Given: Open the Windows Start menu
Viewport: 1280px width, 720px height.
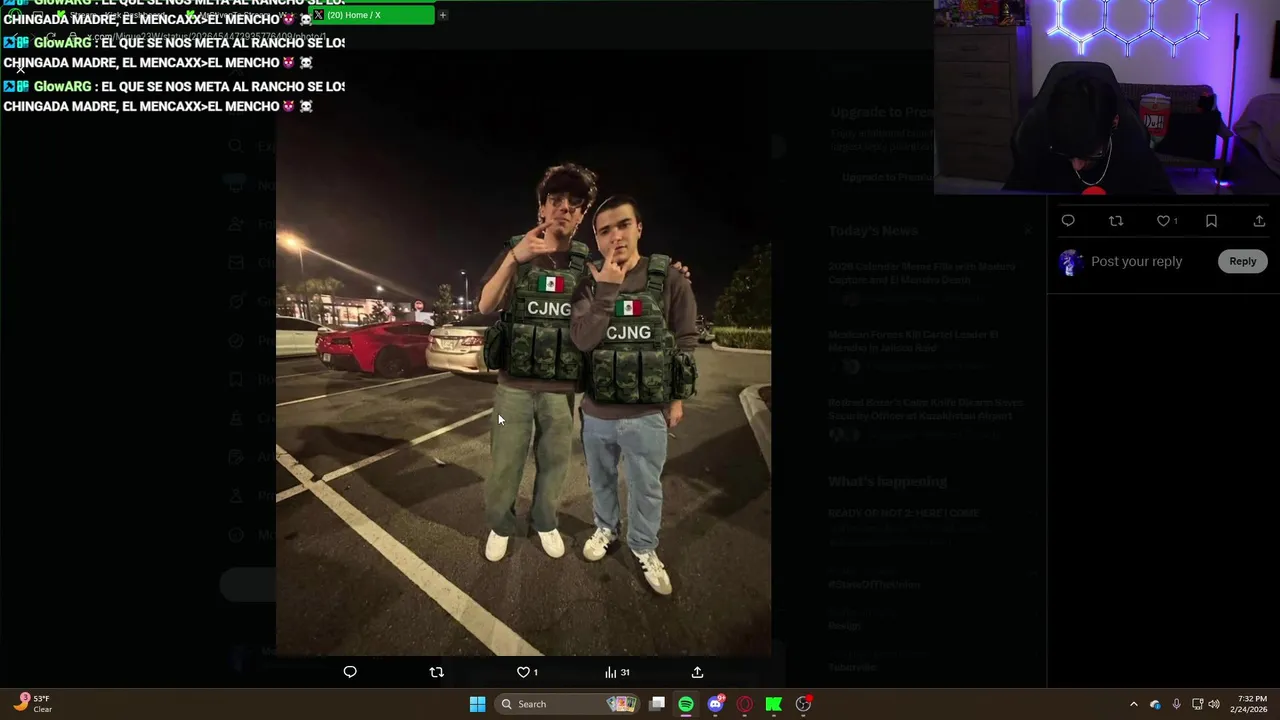Looking at the screenshot, I should 477,704.
